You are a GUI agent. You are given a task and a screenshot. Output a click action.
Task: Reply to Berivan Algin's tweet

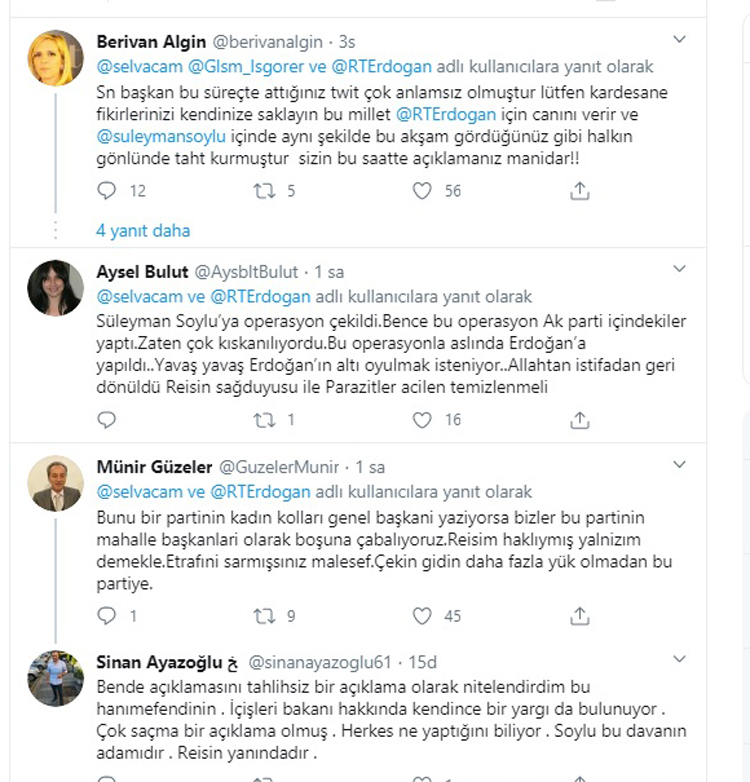click(x=107, y=190)
